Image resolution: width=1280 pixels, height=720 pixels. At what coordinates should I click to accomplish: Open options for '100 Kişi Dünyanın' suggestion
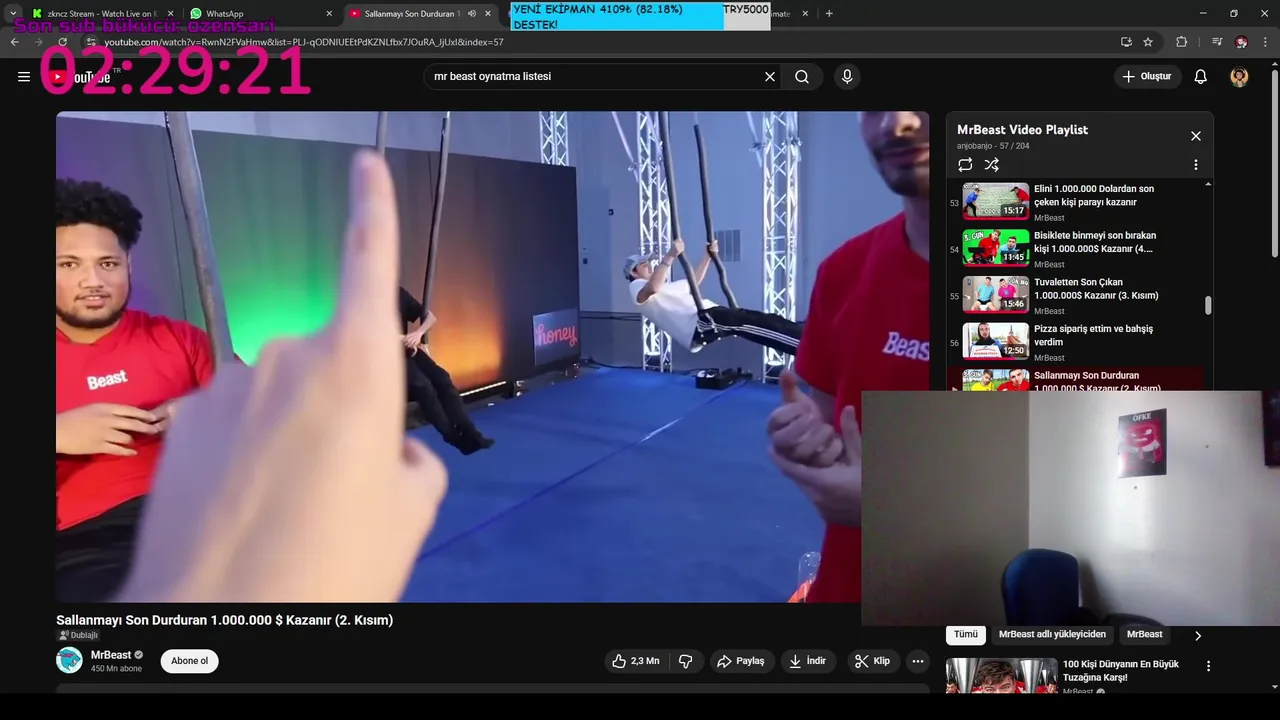1208,666
